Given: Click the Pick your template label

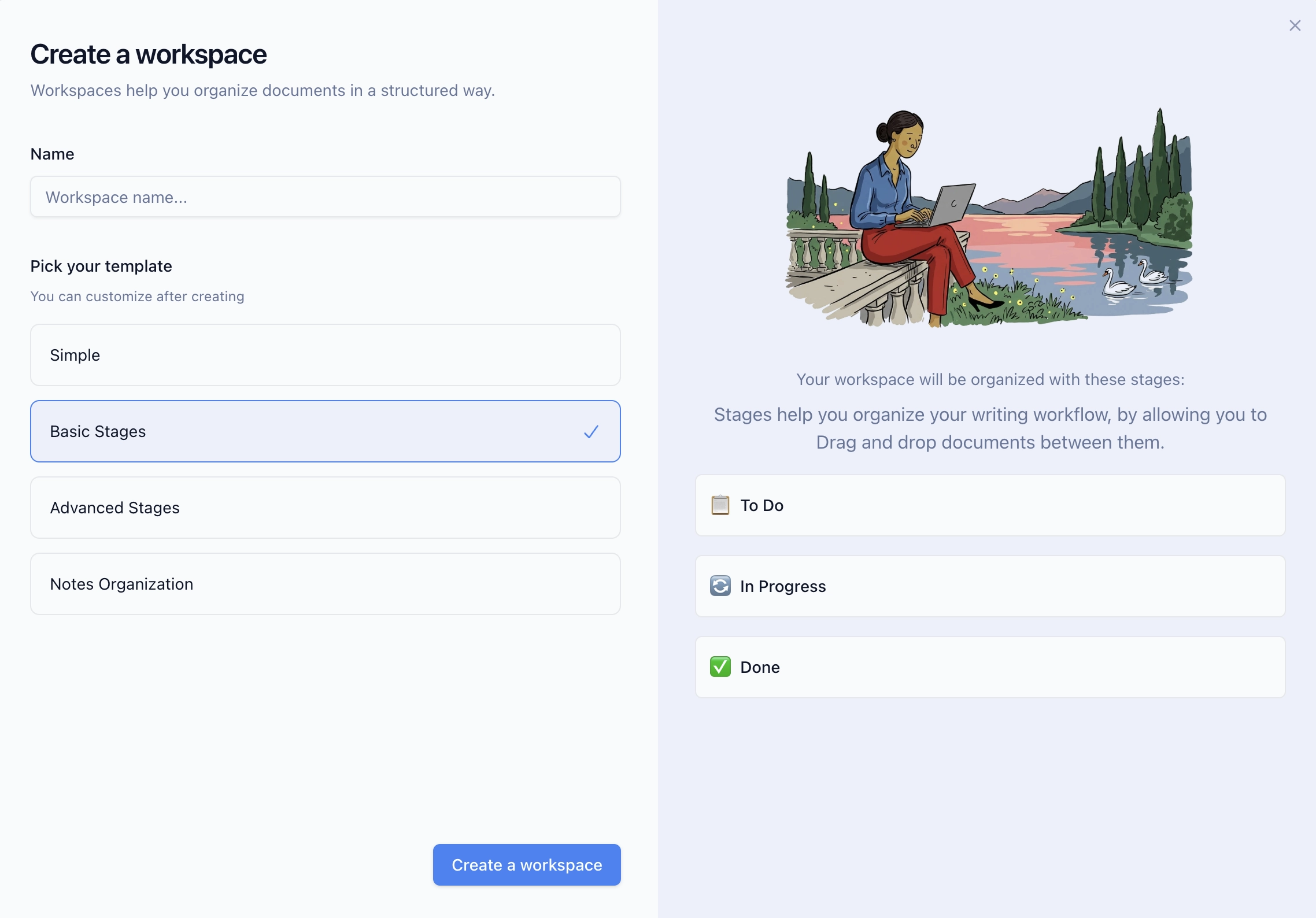Looking at the screenshot, I should (101, 266).
